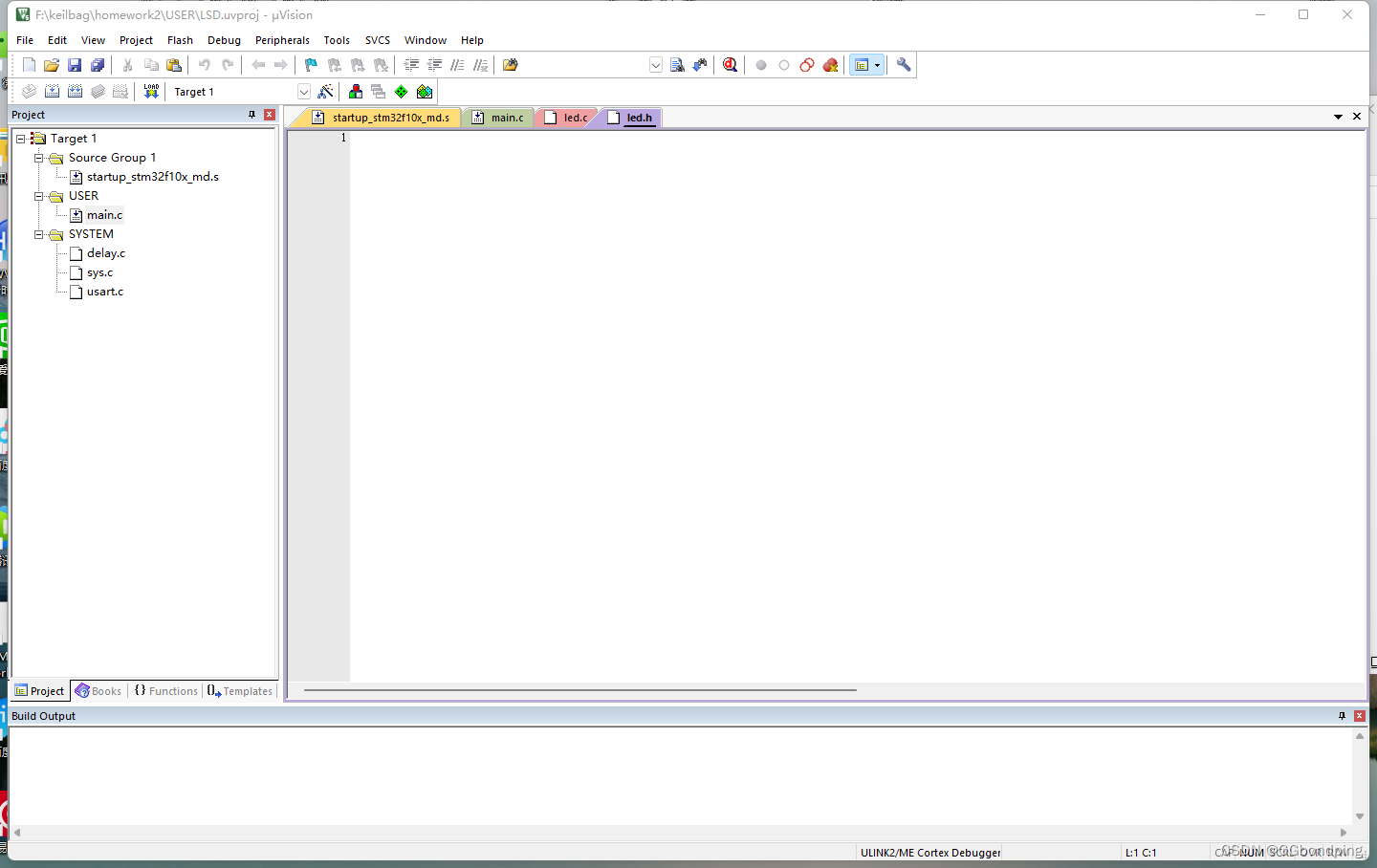Open the search text combo box dropdown
1377x868 pixels.
coord(655,65)
